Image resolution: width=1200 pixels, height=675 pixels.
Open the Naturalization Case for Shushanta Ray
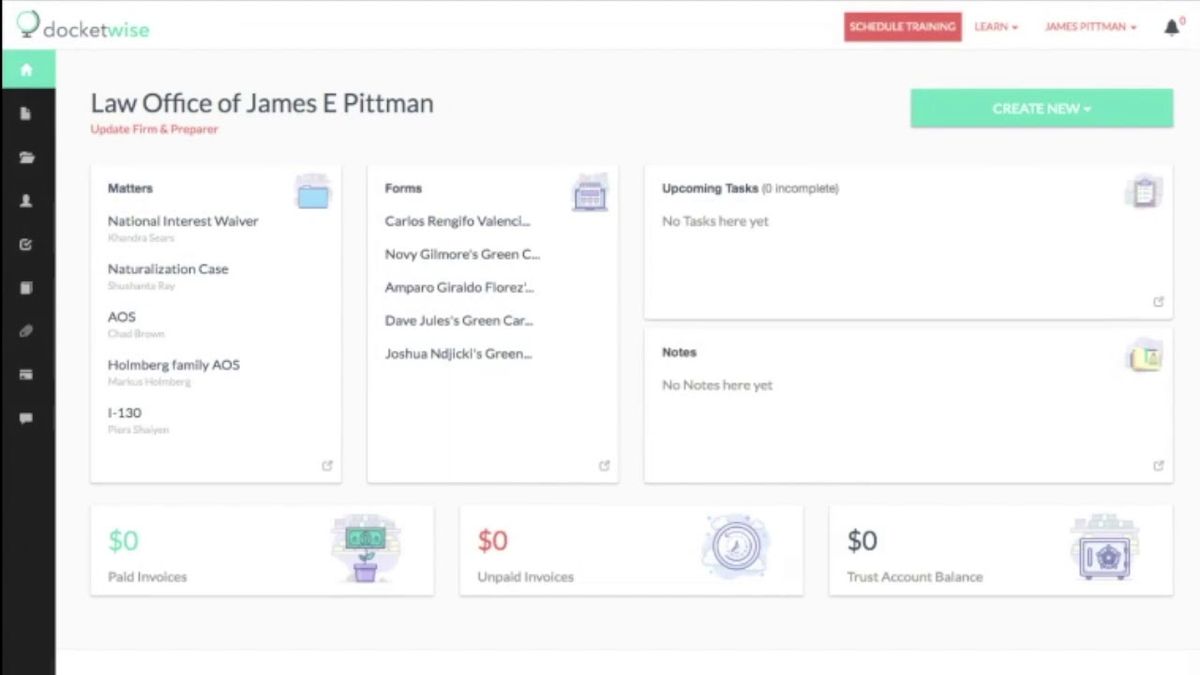click(168, 269)
